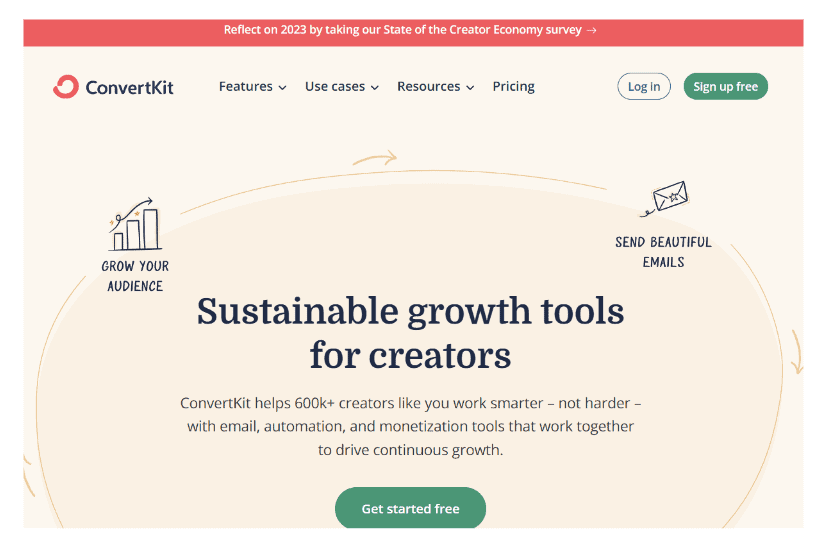Screen dimensions: 824x545
Task: Click the bar chart growth icon
Action: (135, 224)
